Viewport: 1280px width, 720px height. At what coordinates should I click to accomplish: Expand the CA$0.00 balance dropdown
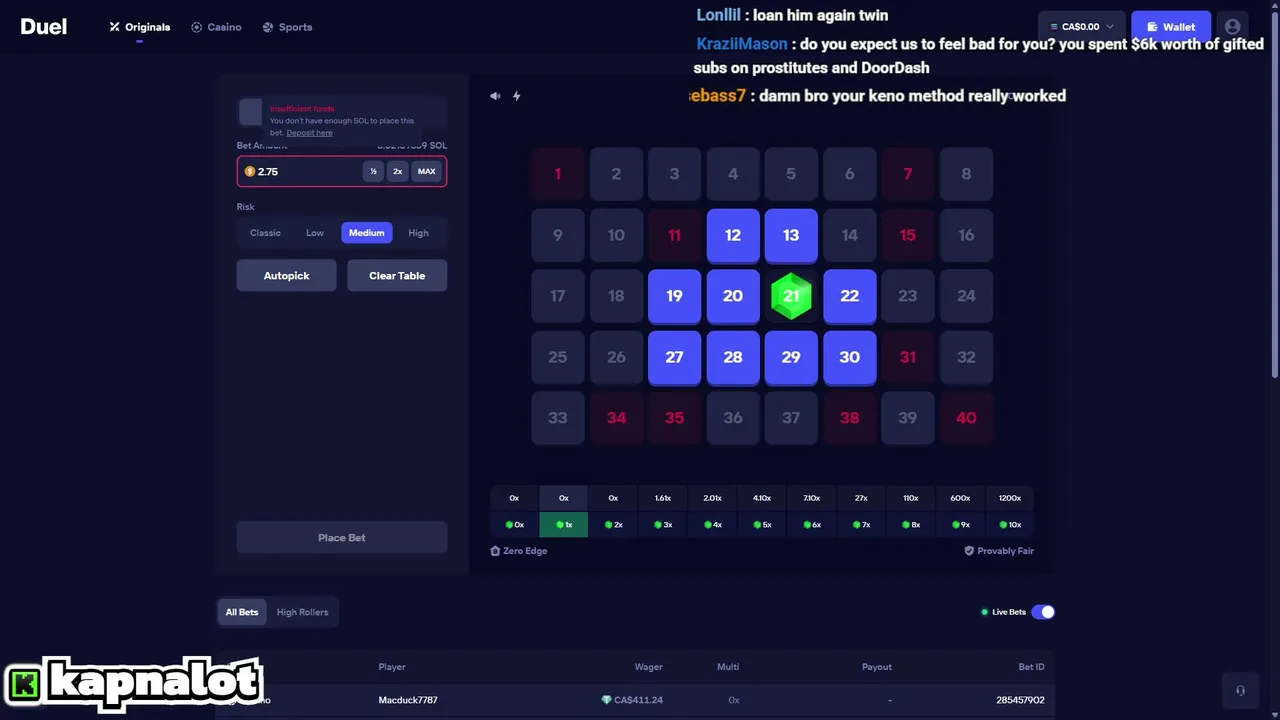1082,27
